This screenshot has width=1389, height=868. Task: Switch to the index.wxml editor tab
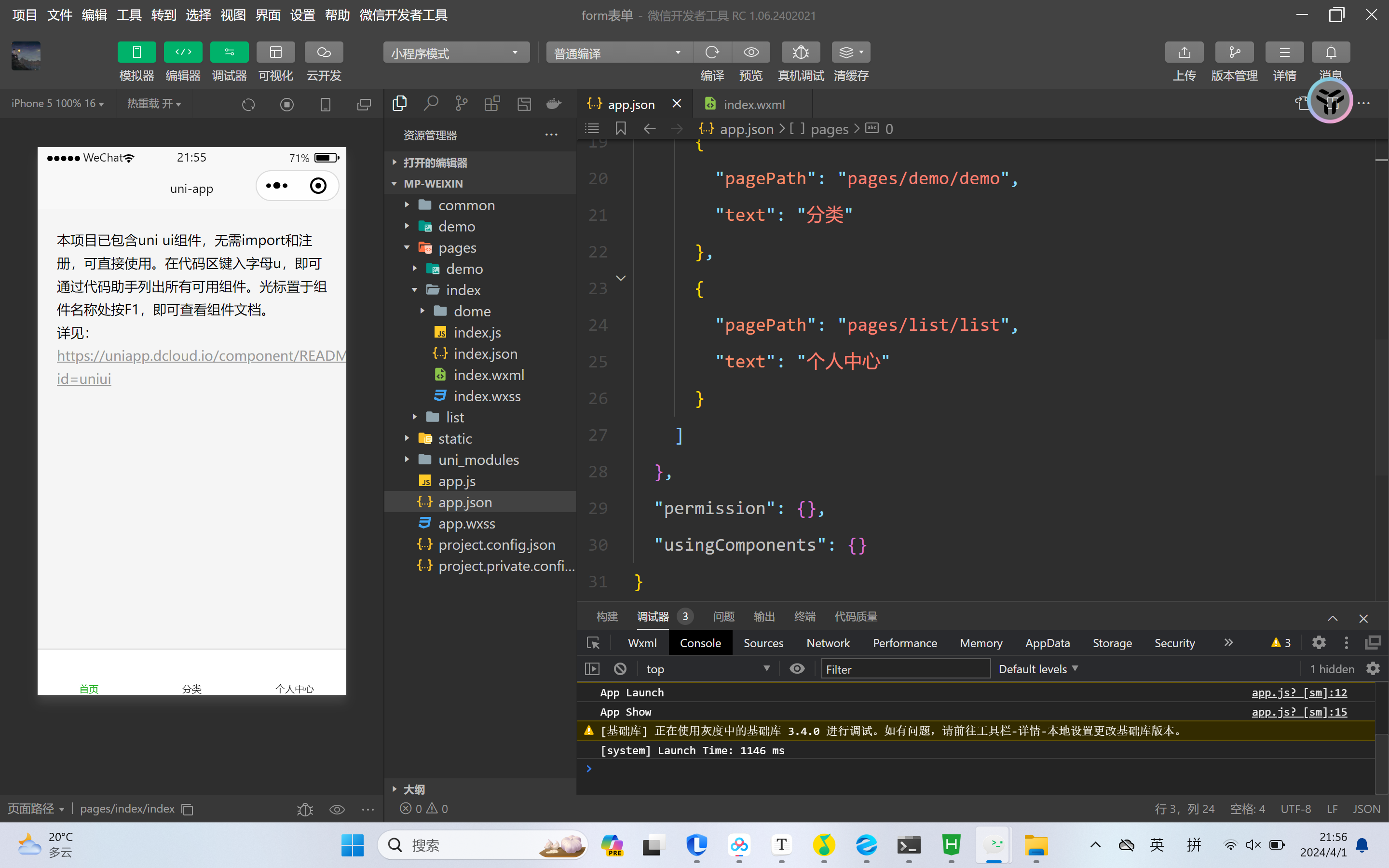click(x=754, y=105)
